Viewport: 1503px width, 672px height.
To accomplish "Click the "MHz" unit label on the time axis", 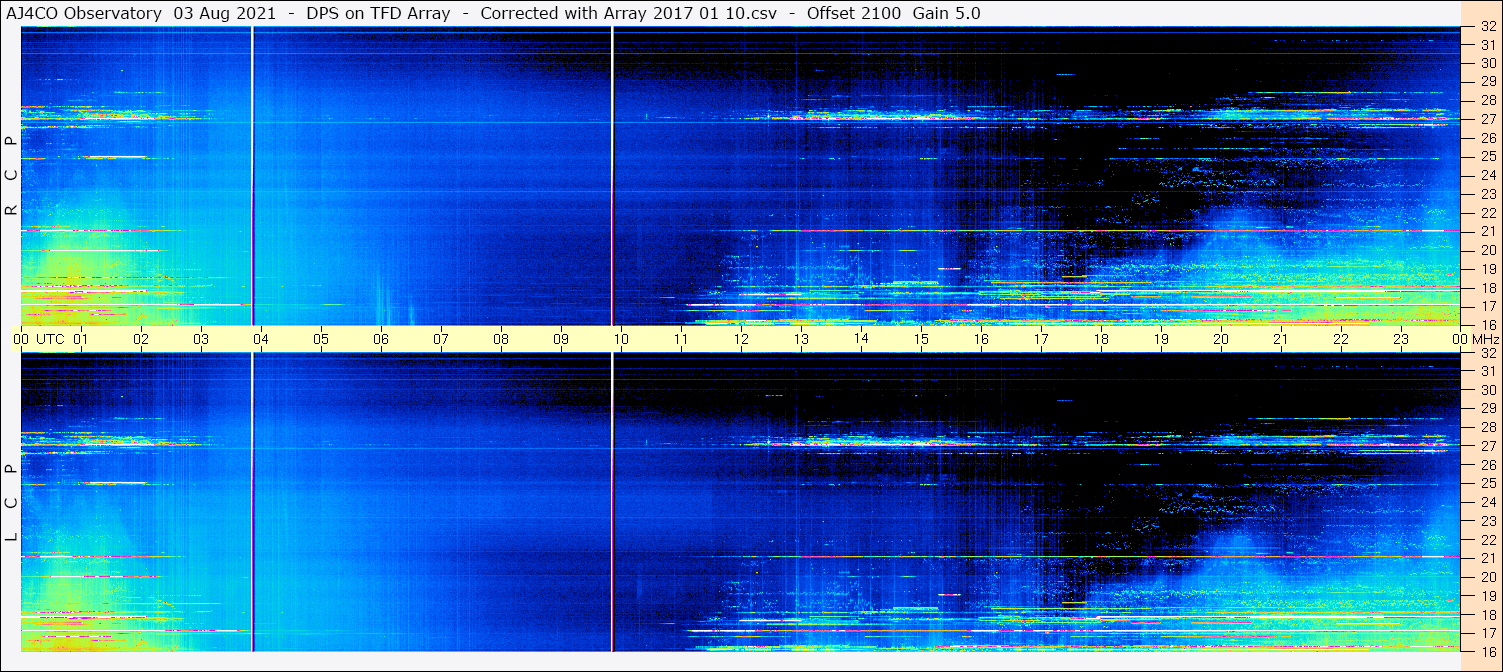I will [1485, 339].
